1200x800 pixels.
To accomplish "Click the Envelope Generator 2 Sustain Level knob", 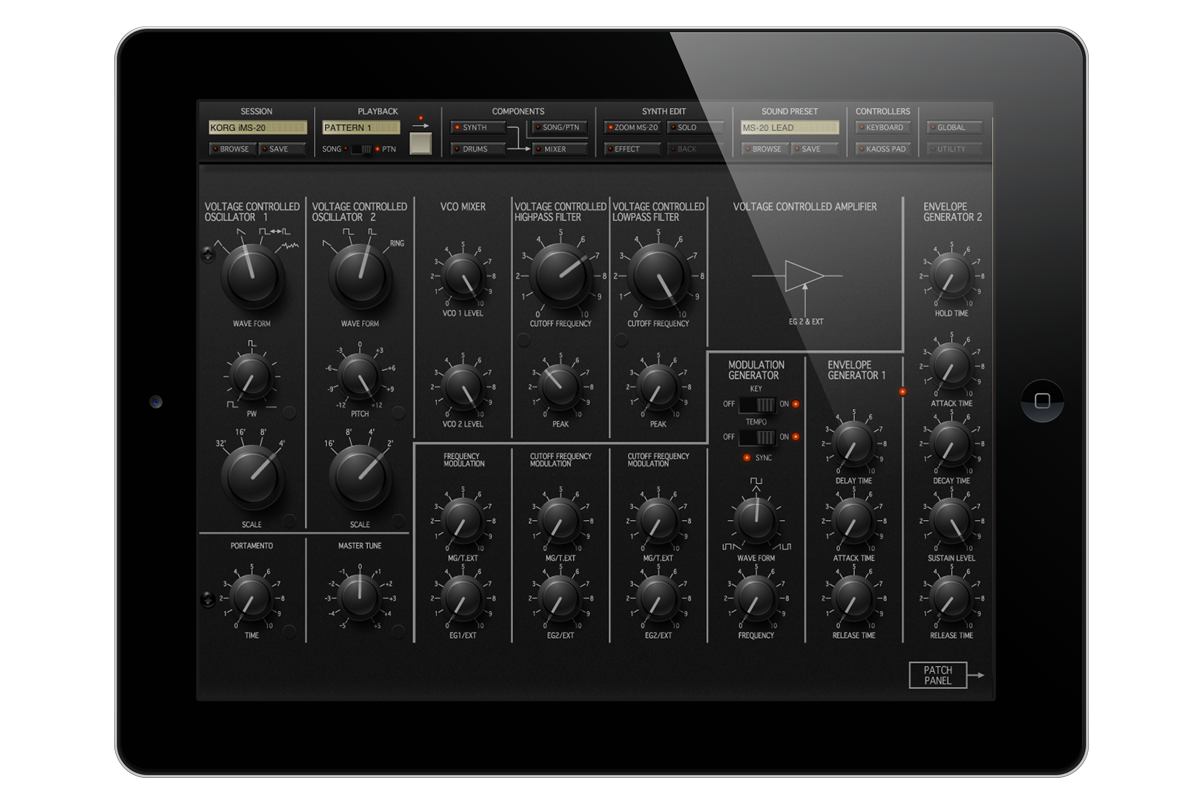I will click(951, 519).
